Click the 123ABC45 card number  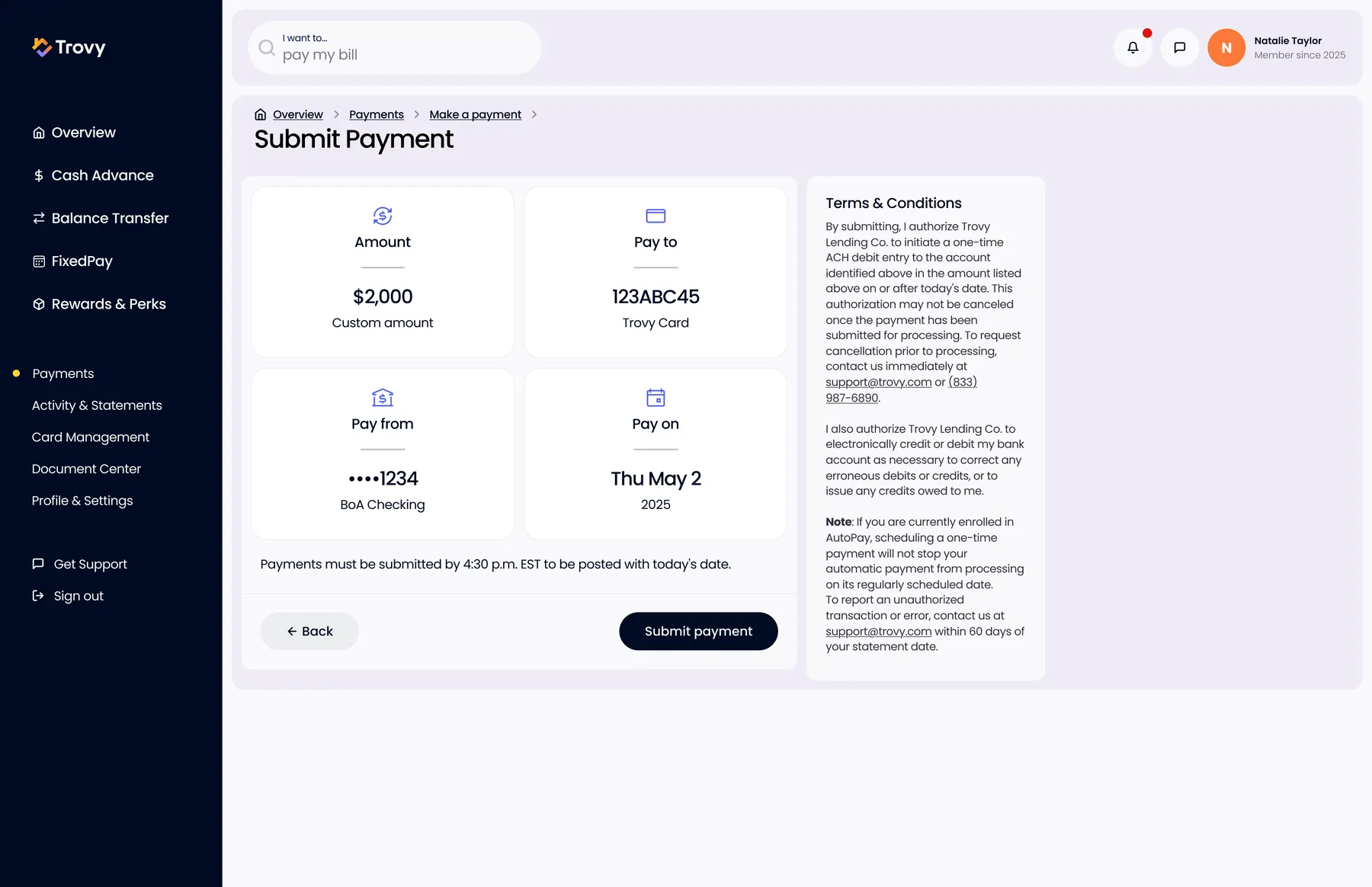tap(656, 296)
